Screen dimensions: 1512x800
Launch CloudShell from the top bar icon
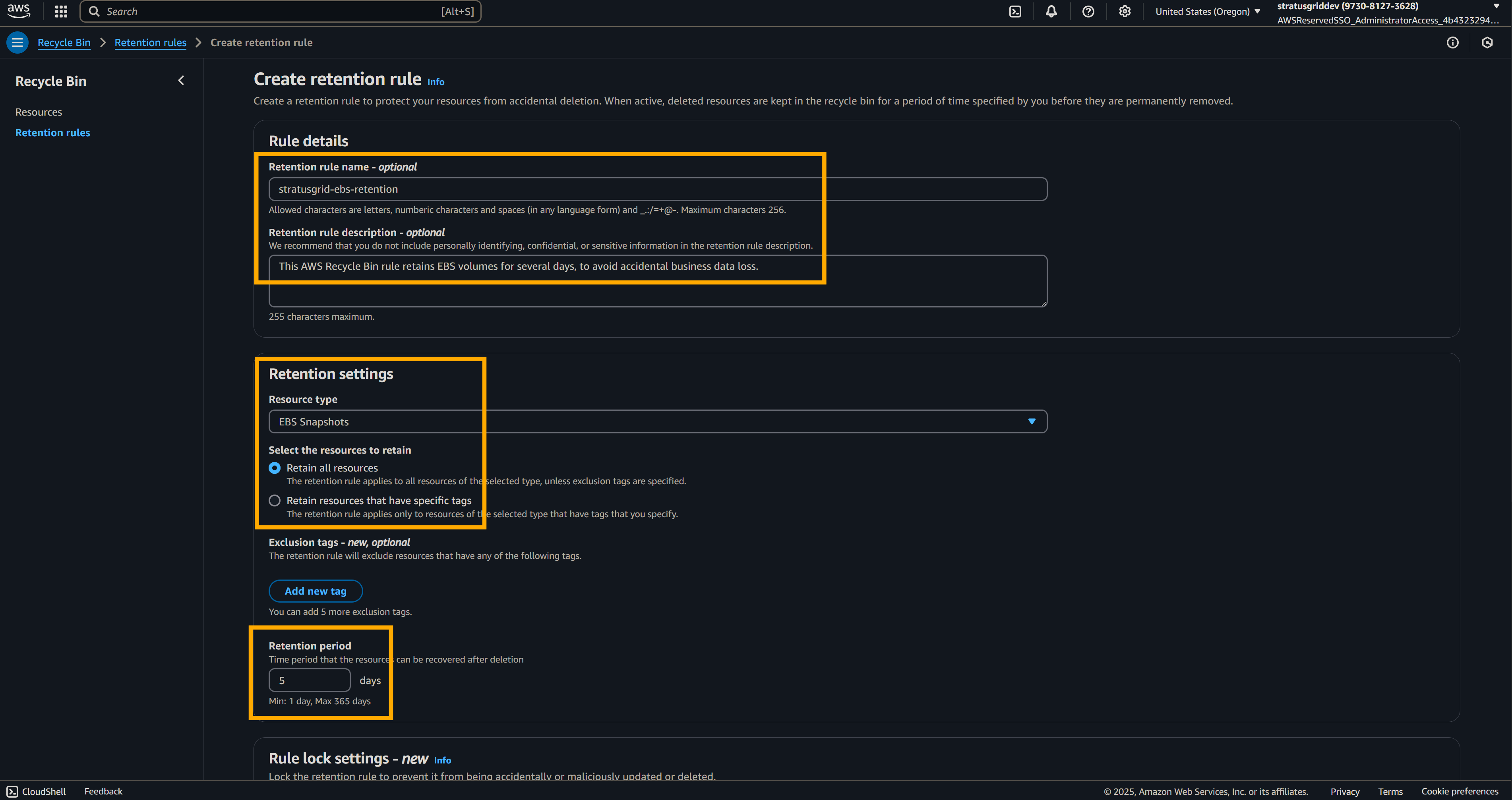pyautogui.click(x=1015, y=11)
